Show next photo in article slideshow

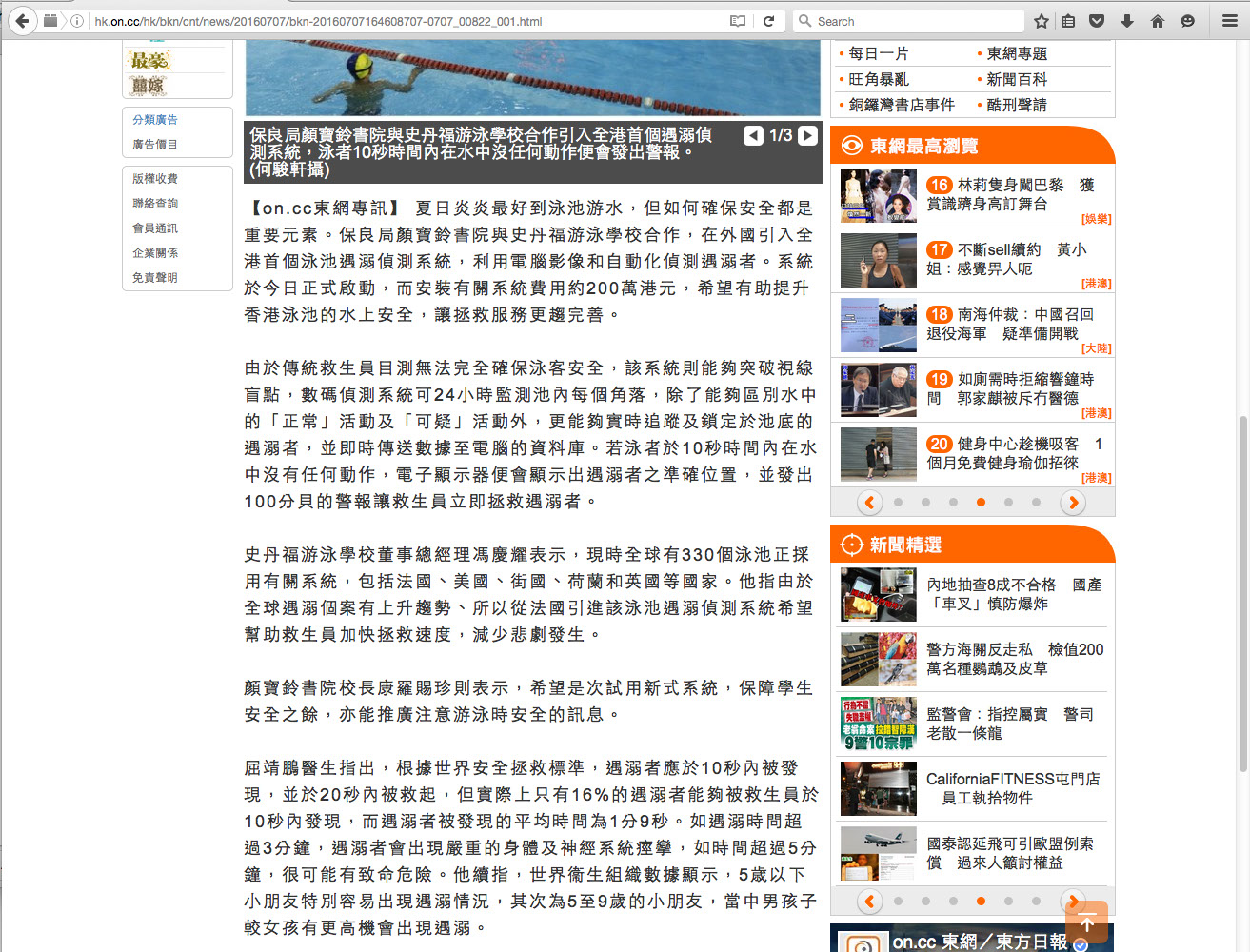coord(807,135)
